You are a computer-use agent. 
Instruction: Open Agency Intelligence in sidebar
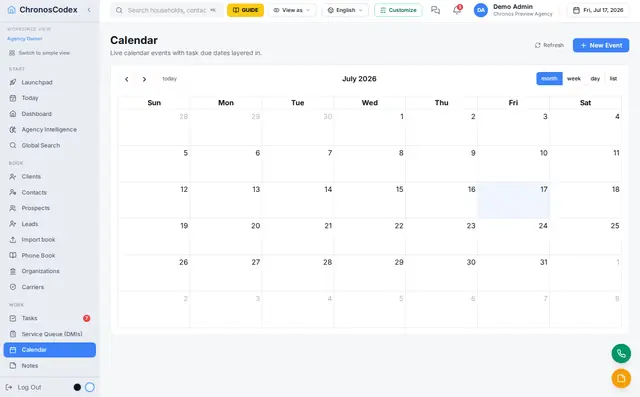click(50, 129)
